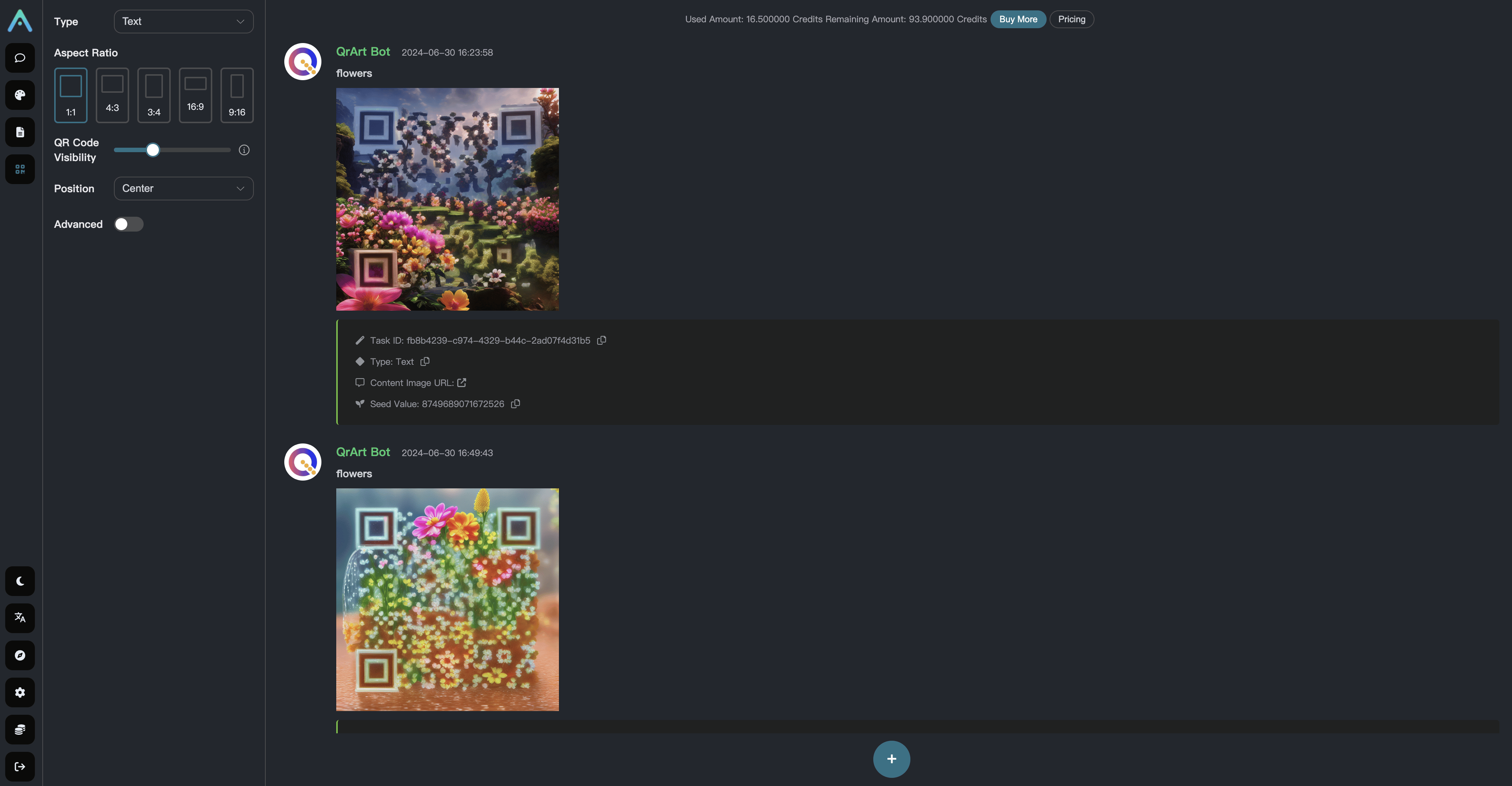Open the Pricing link
This screenshot has height=786, width=1512.
click(1072, 19)
